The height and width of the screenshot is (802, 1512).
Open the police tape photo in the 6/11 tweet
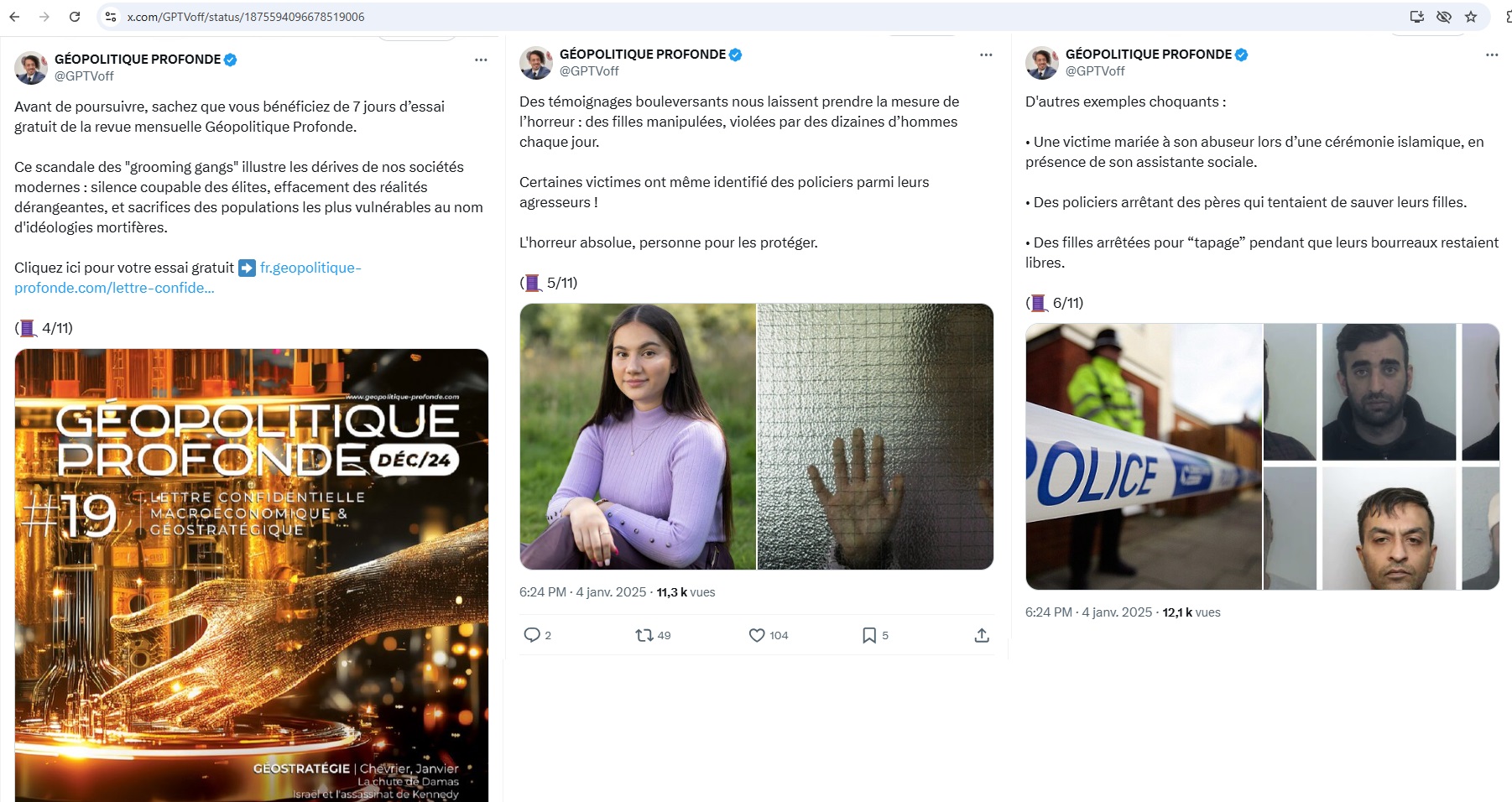[1144, 456]
